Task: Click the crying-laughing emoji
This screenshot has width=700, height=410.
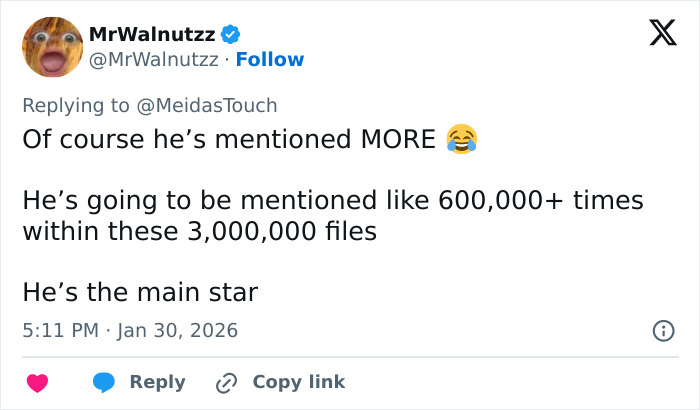Action: click(461, 139)
